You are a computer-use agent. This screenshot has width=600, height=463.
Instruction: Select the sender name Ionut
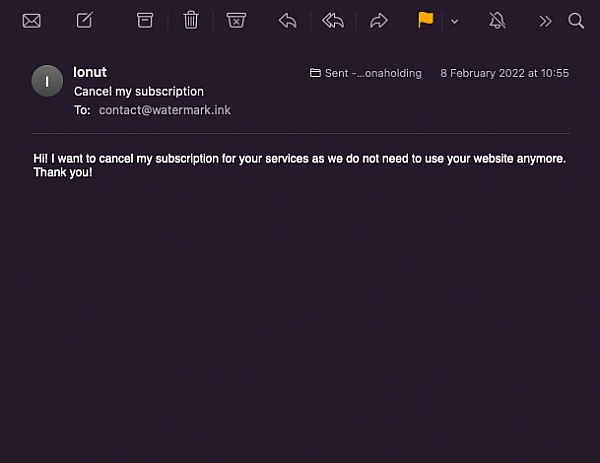pos(90,72)
